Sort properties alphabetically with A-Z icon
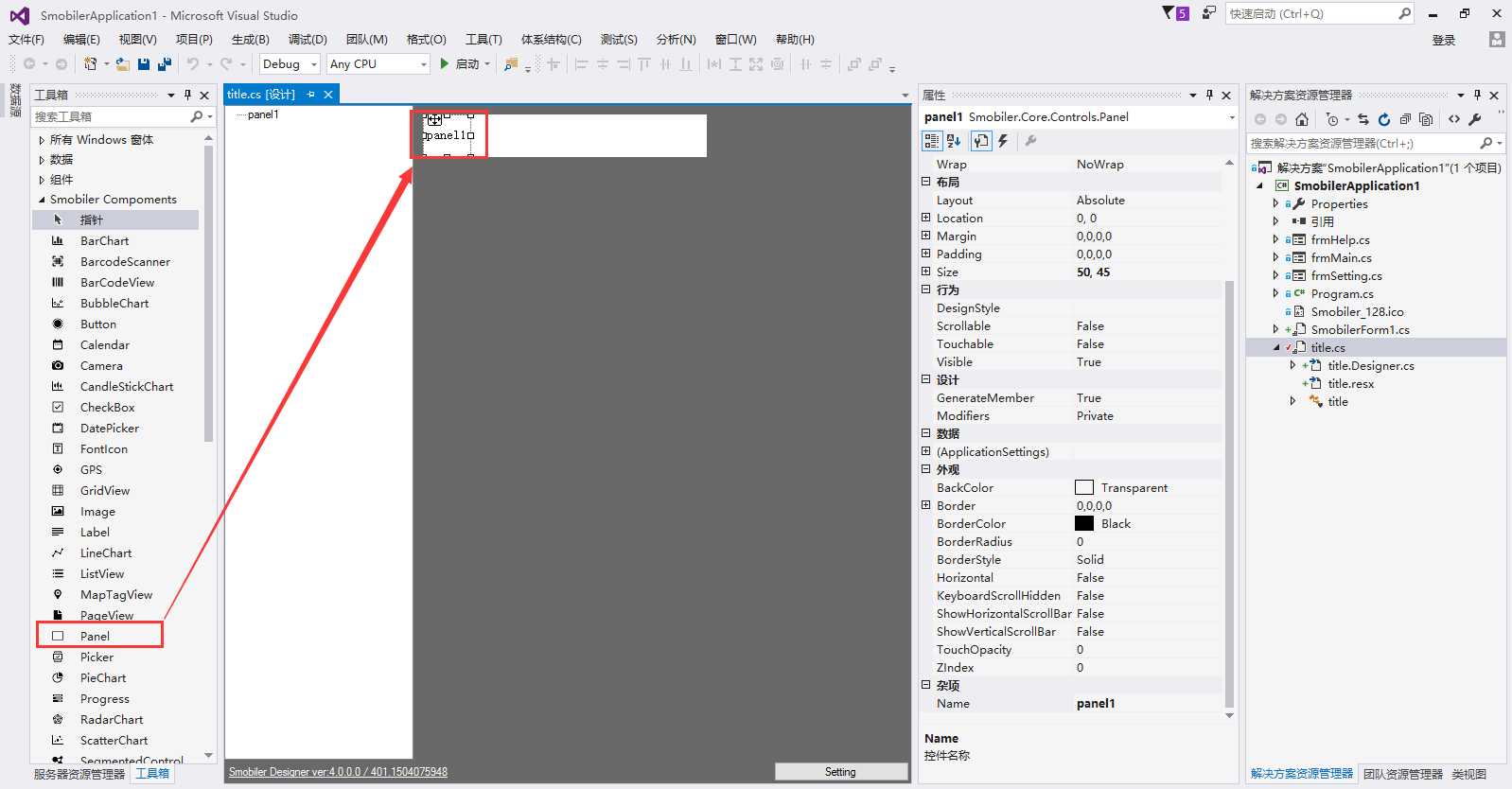This screenshot has width=1512, height=789. point(955,141)
